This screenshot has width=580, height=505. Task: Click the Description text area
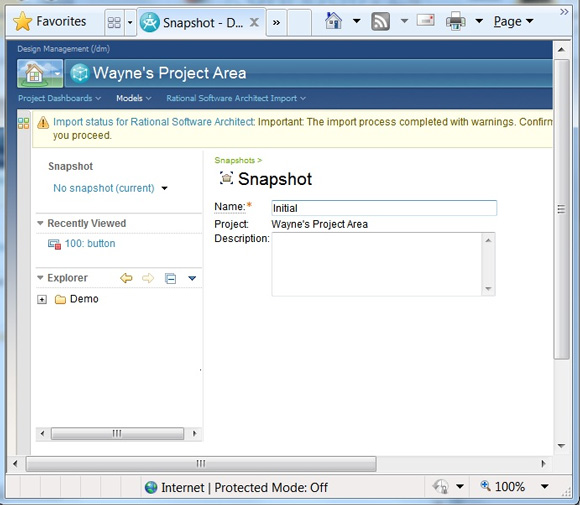377,264
